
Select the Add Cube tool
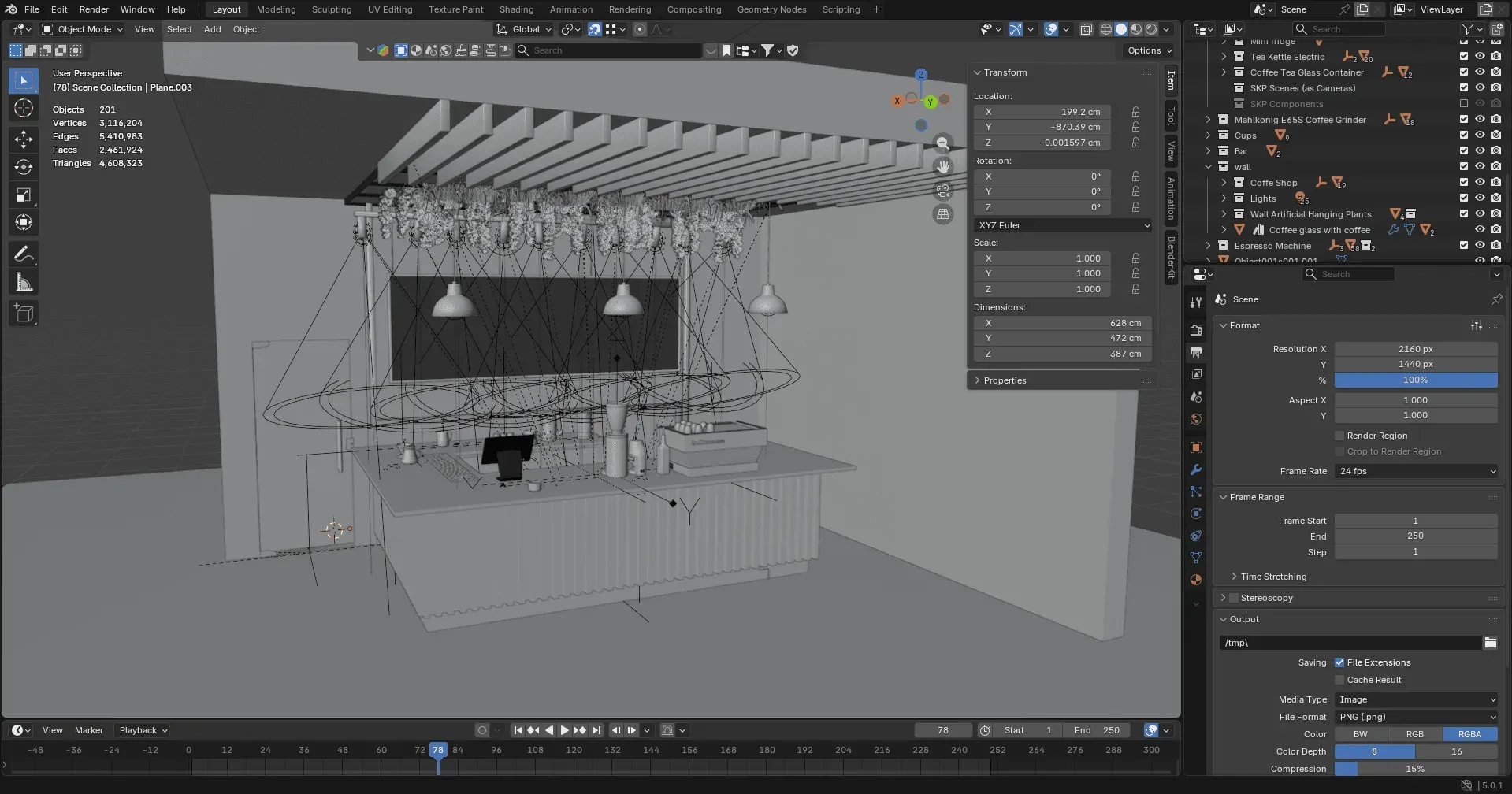tap(24, 313)
